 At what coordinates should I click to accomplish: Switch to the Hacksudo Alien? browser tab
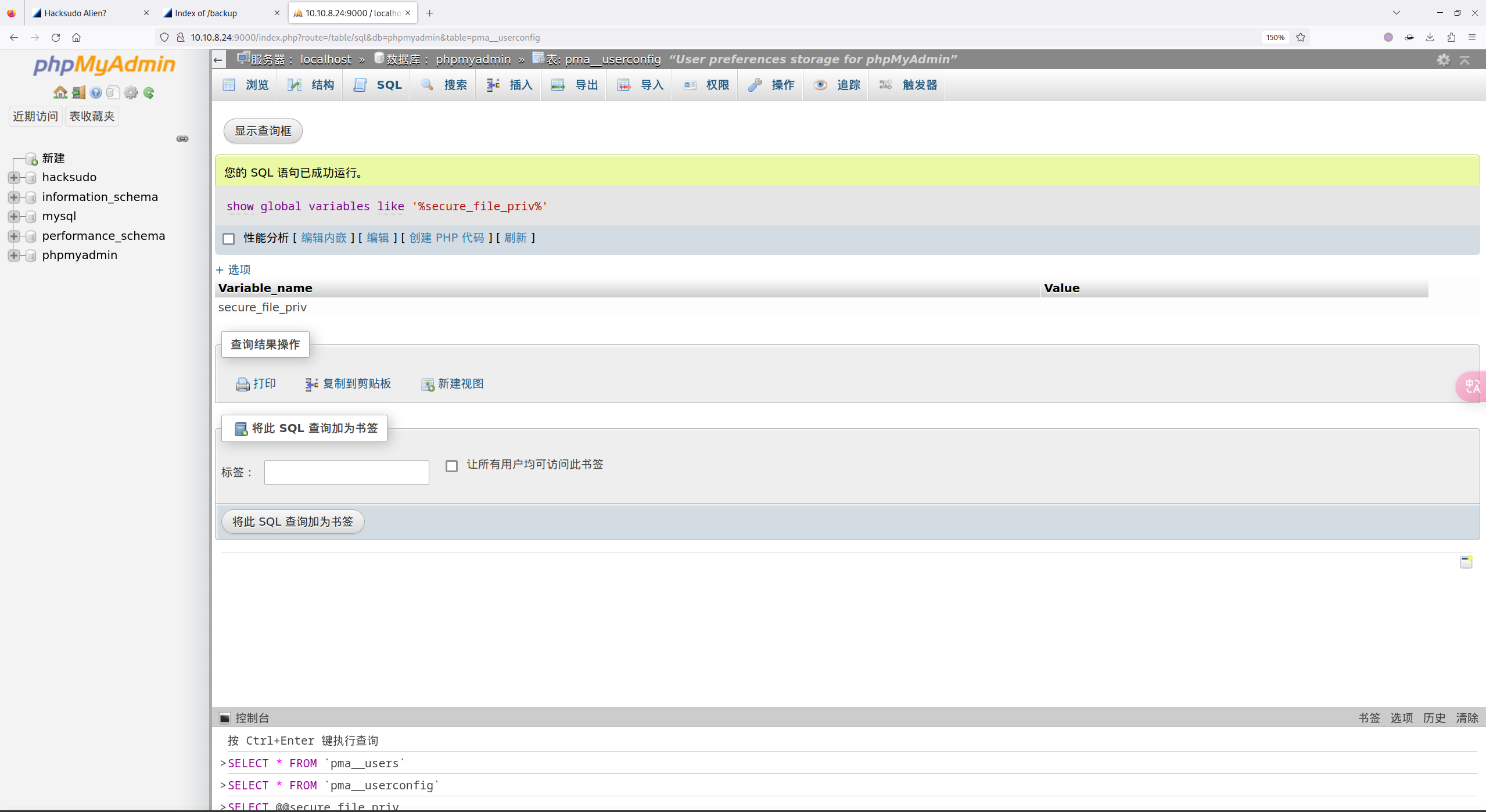click(x=89, y=13)
